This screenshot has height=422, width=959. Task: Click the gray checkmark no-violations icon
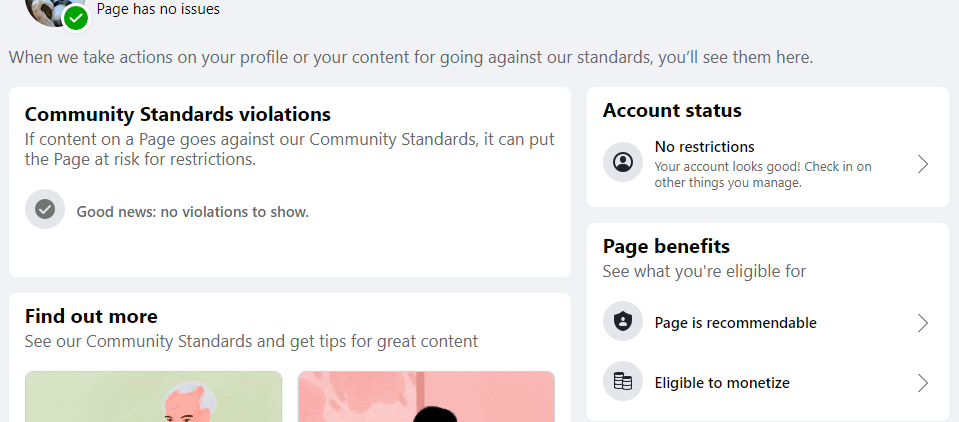click(x=45, y=209)
